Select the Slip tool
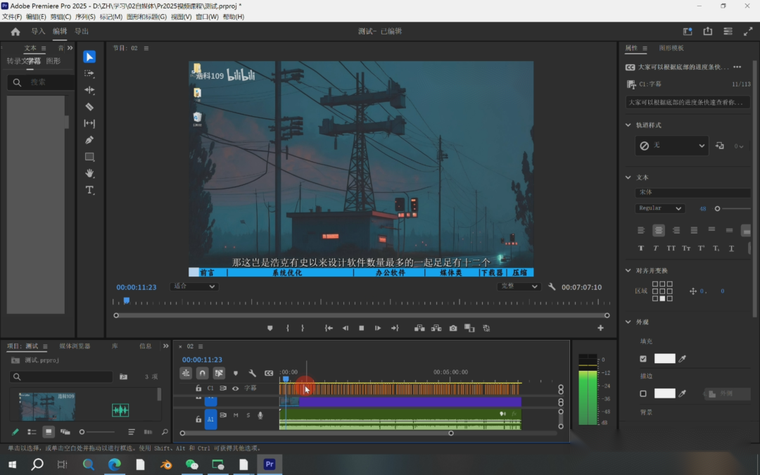760x475 pixels. (x=89, y=124)
